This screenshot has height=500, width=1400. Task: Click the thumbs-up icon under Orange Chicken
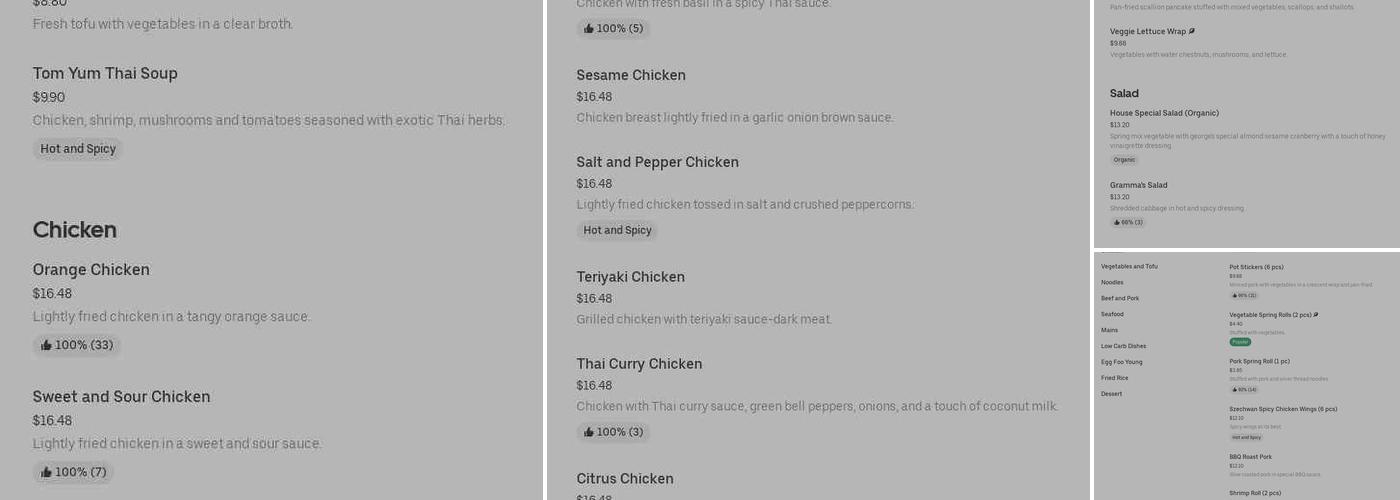click(46, 345)
